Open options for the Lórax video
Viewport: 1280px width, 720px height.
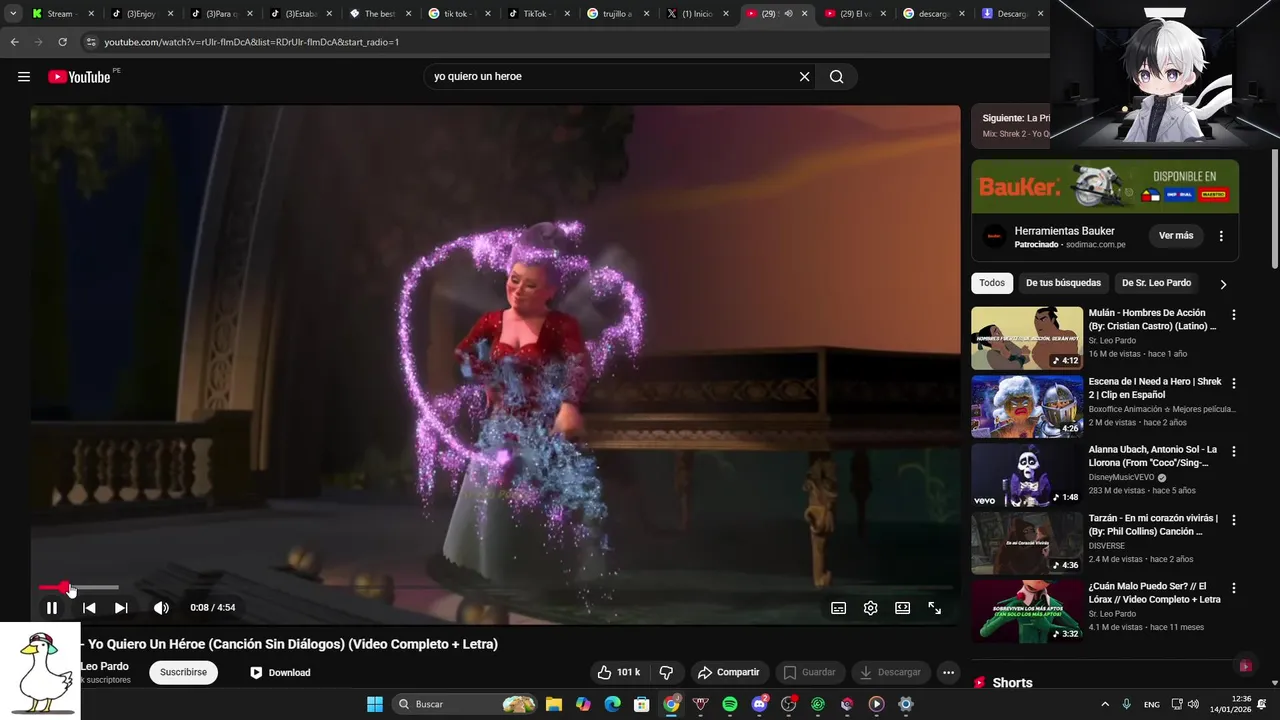(1234, 588)
